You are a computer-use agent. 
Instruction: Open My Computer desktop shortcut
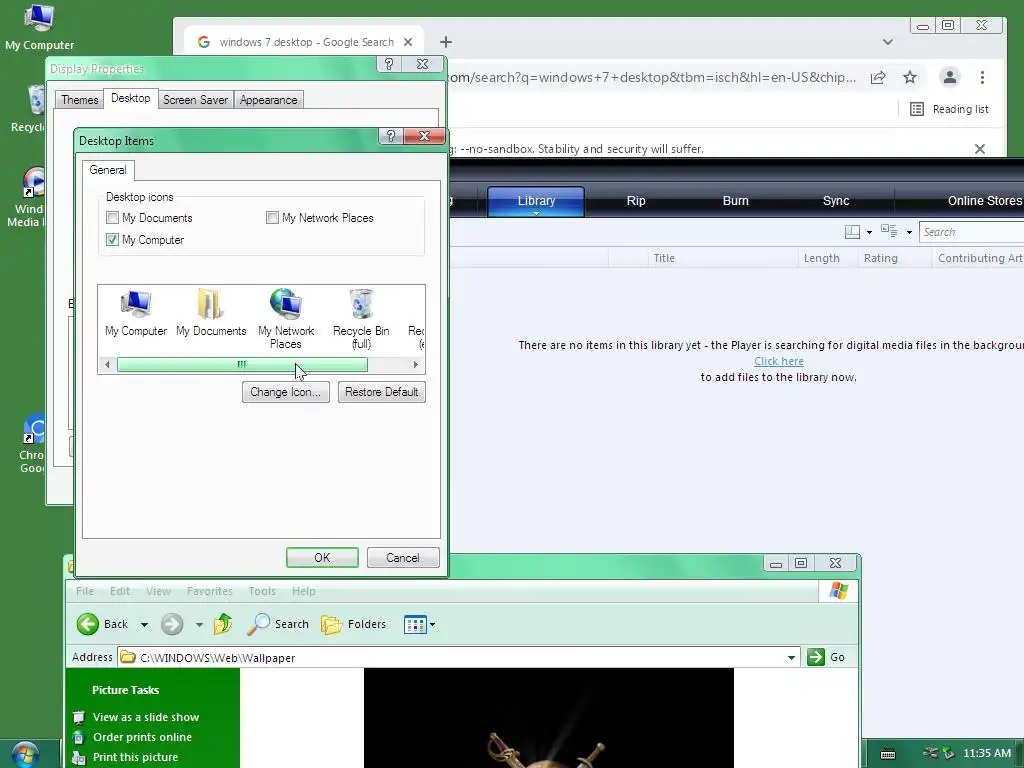click(39, 27)
